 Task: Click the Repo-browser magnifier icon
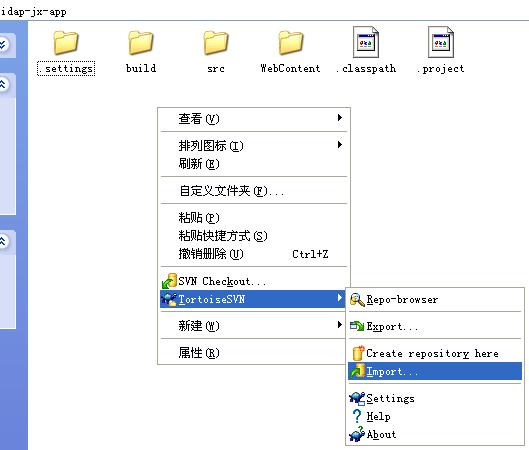[x=357, y=300]
